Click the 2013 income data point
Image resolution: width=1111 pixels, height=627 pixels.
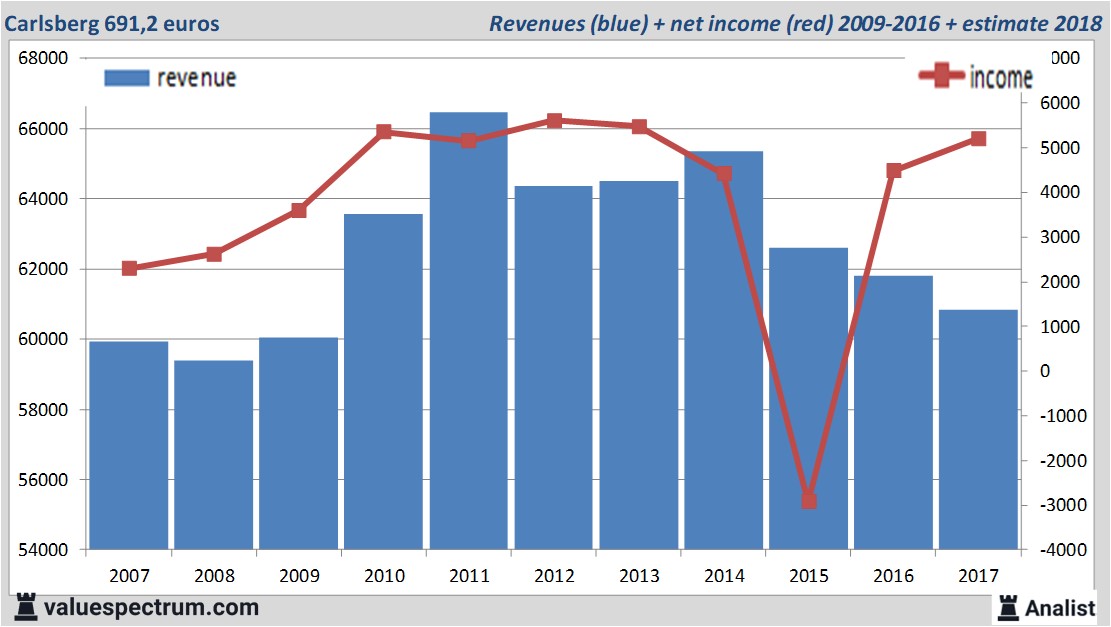point(639,127)
